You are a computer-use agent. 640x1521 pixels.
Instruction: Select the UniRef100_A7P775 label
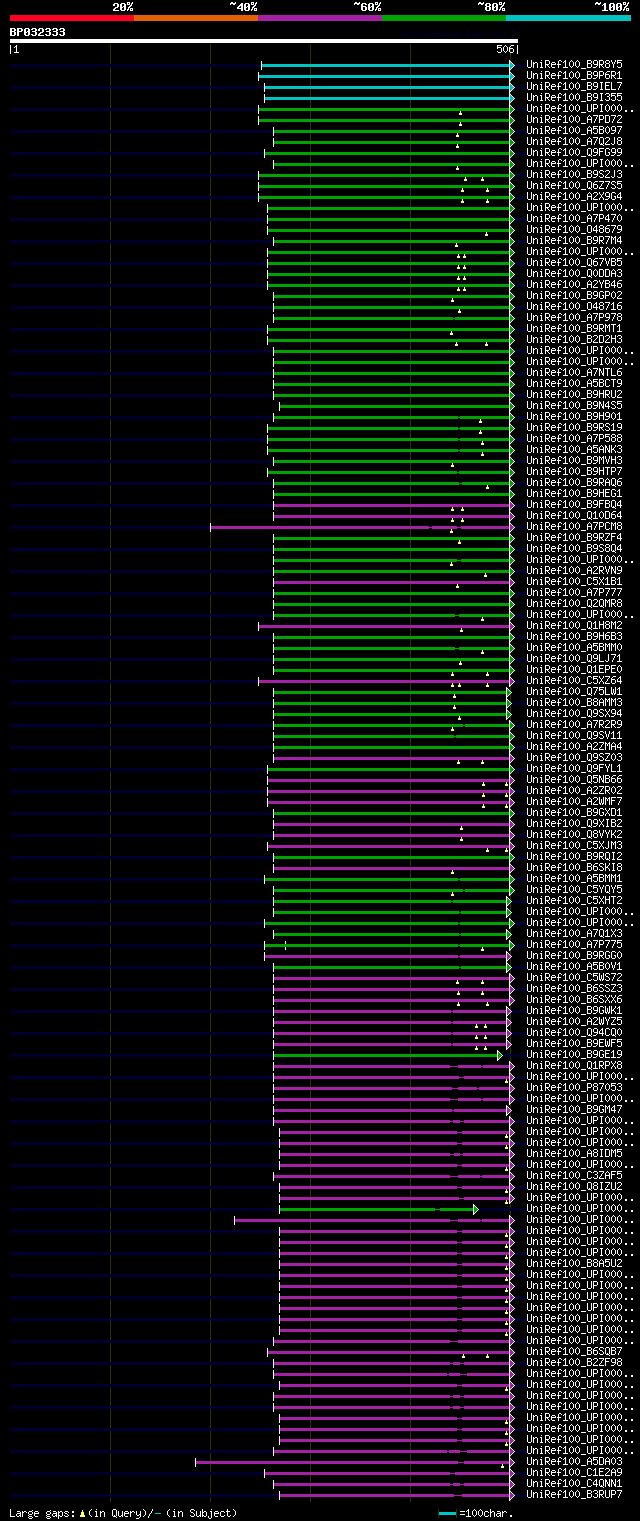pos(574,944)
